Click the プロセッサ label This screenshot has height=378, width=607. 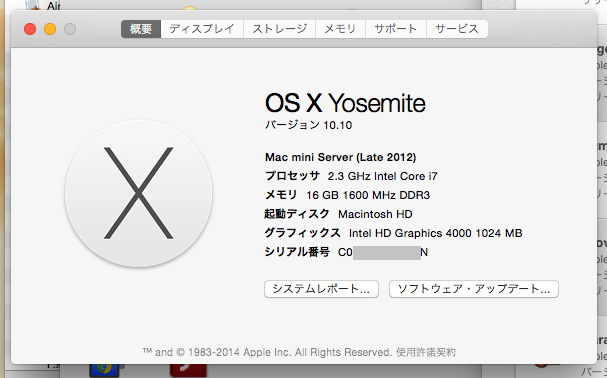(x=292, y=176)
